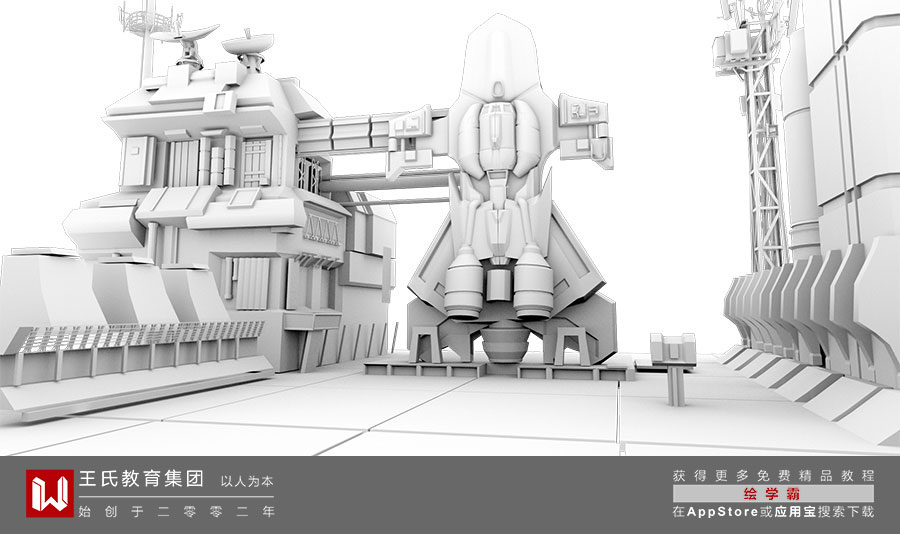Viewport: 900px width, 534px height.
Task: Click the 始创于二零零二年 text
Action: pyautogui.click(x=177, y=511)
